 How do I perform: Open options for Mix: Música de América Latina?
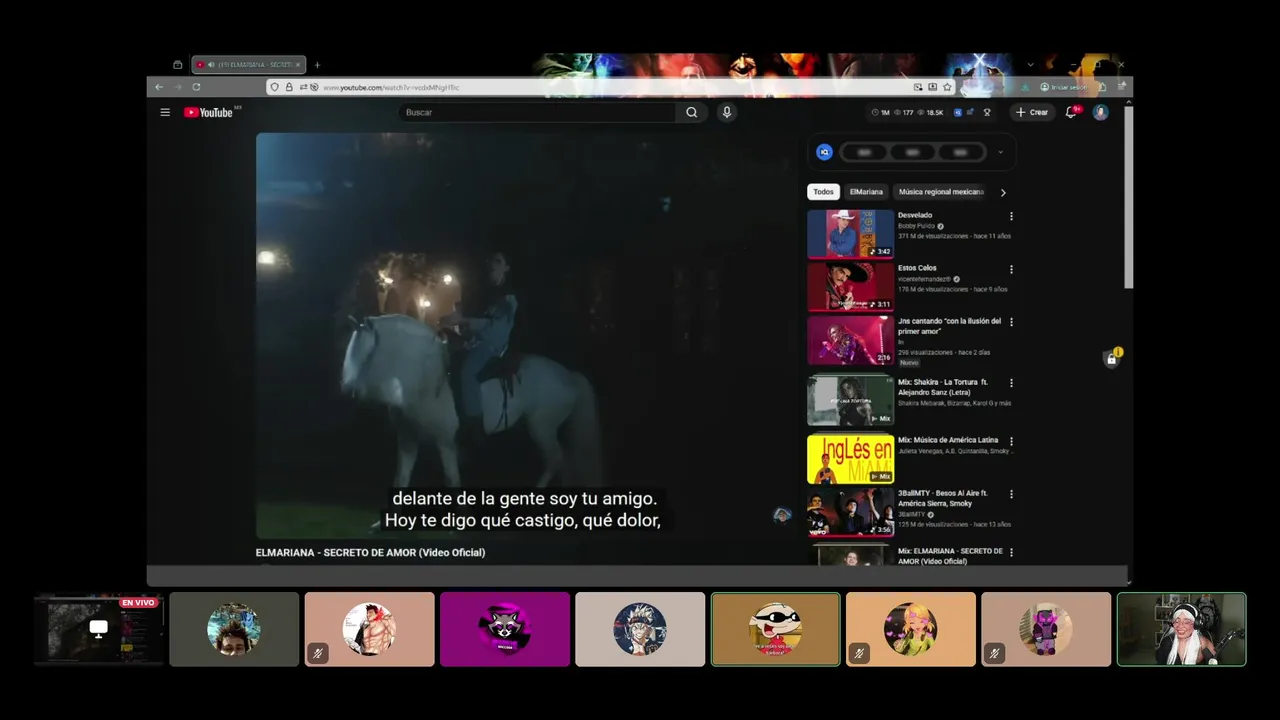[1011, 441]
